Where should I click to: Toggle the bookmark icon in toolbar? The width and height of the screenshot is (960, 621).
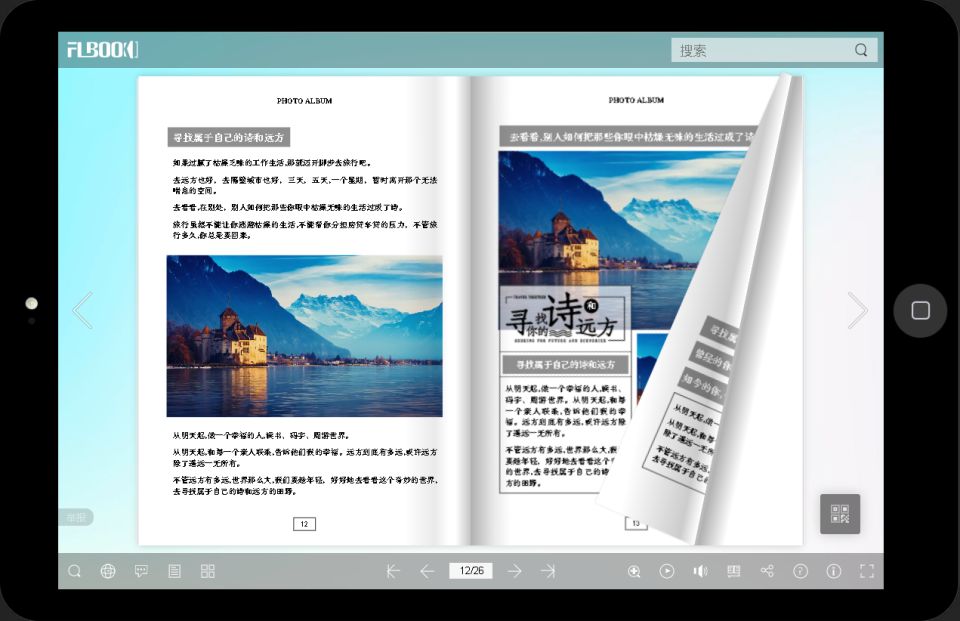point(734,571)
